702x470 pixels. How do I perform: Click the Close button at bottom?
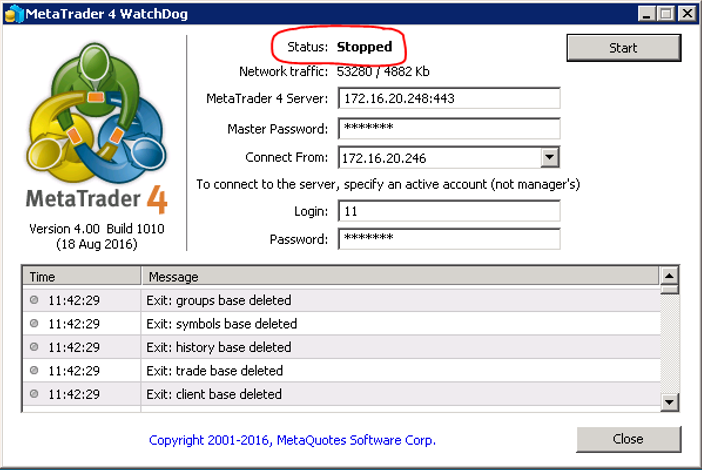point(628,439)
